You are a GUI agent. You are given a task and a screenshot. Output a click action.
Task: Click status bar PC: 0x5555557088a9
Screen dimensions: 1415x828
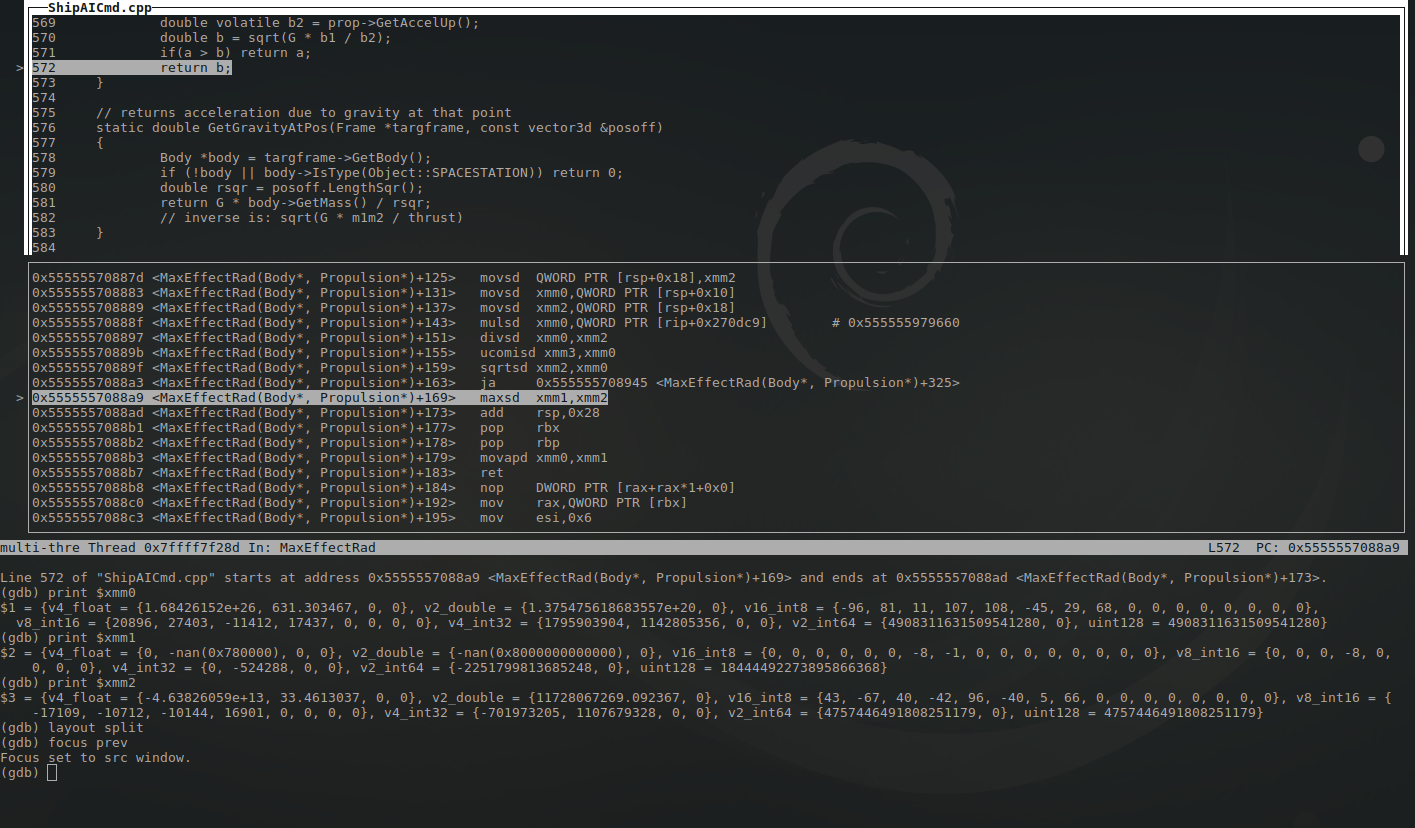[x=1328, y=547]
